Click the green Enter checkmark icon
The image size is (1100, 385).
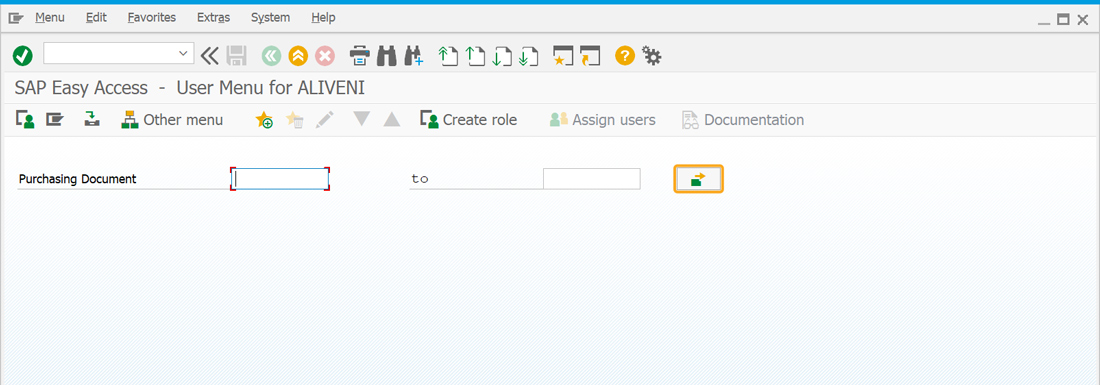coord(23,55)
